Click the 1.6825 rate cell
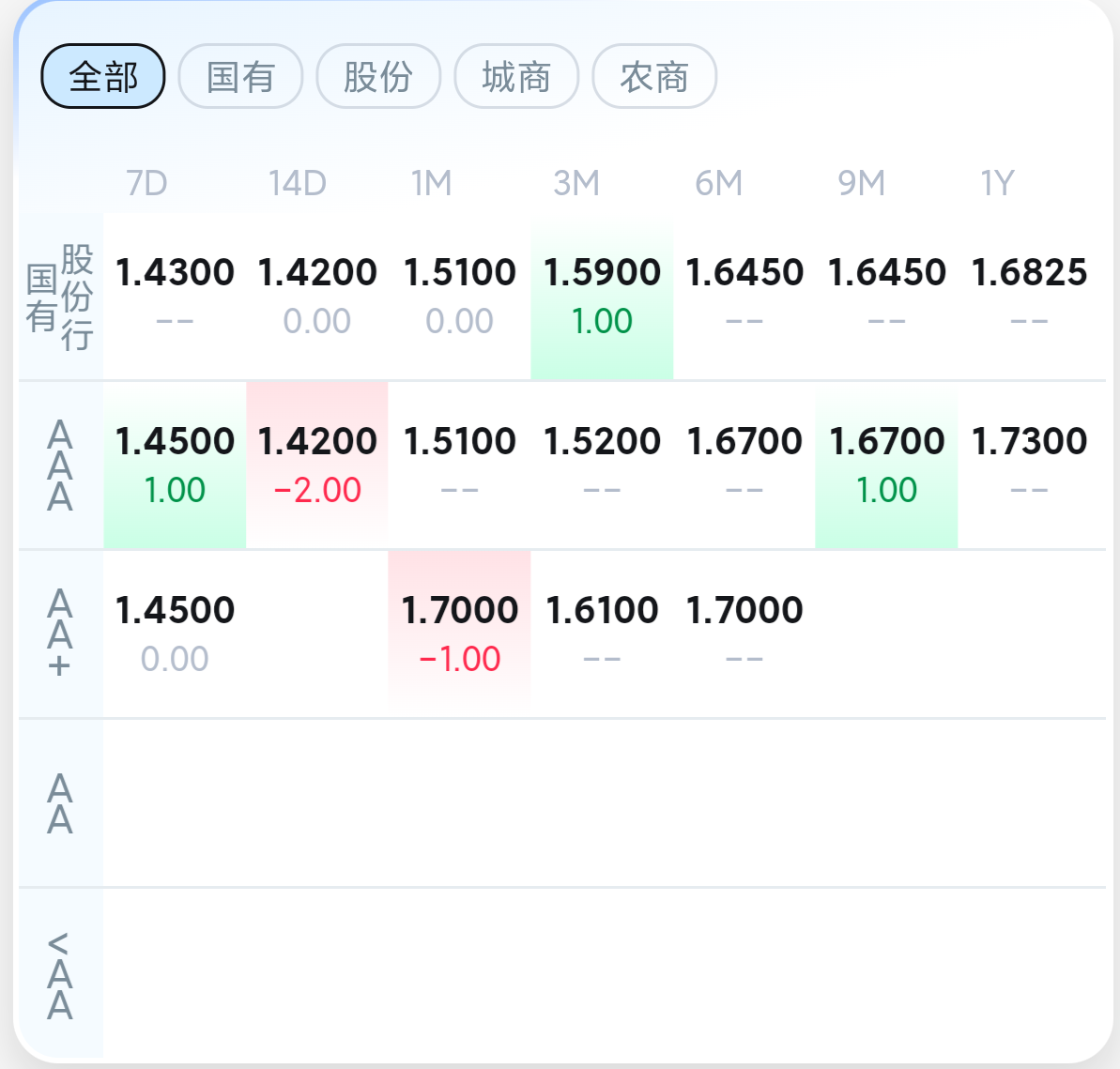 1029,296
